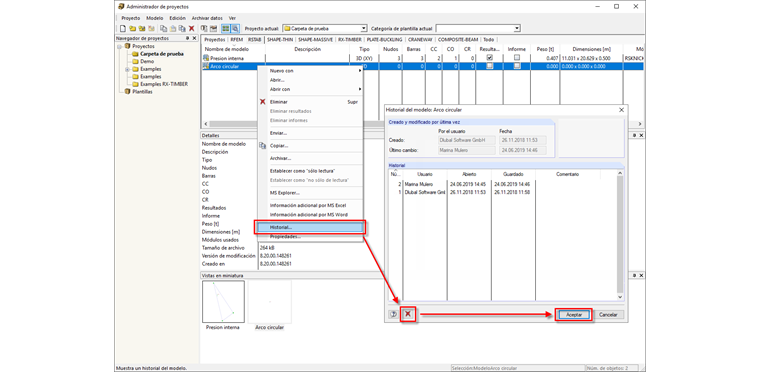Click the Guardado column header
This screenshot has width=760, height=372.
click(513, 174)
